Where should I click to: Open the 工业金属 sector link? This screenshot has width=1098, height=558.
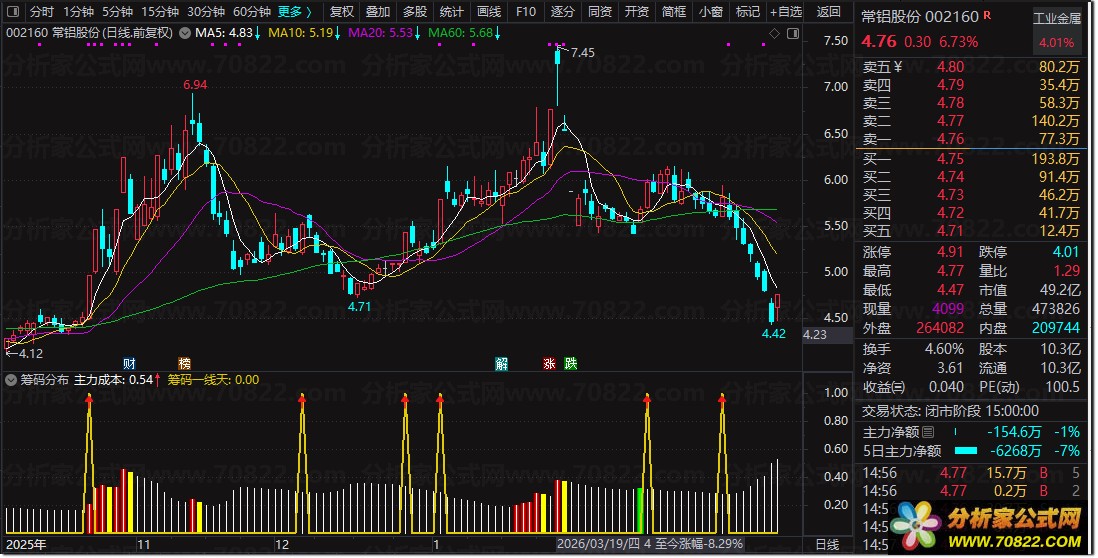point(1057,18)
